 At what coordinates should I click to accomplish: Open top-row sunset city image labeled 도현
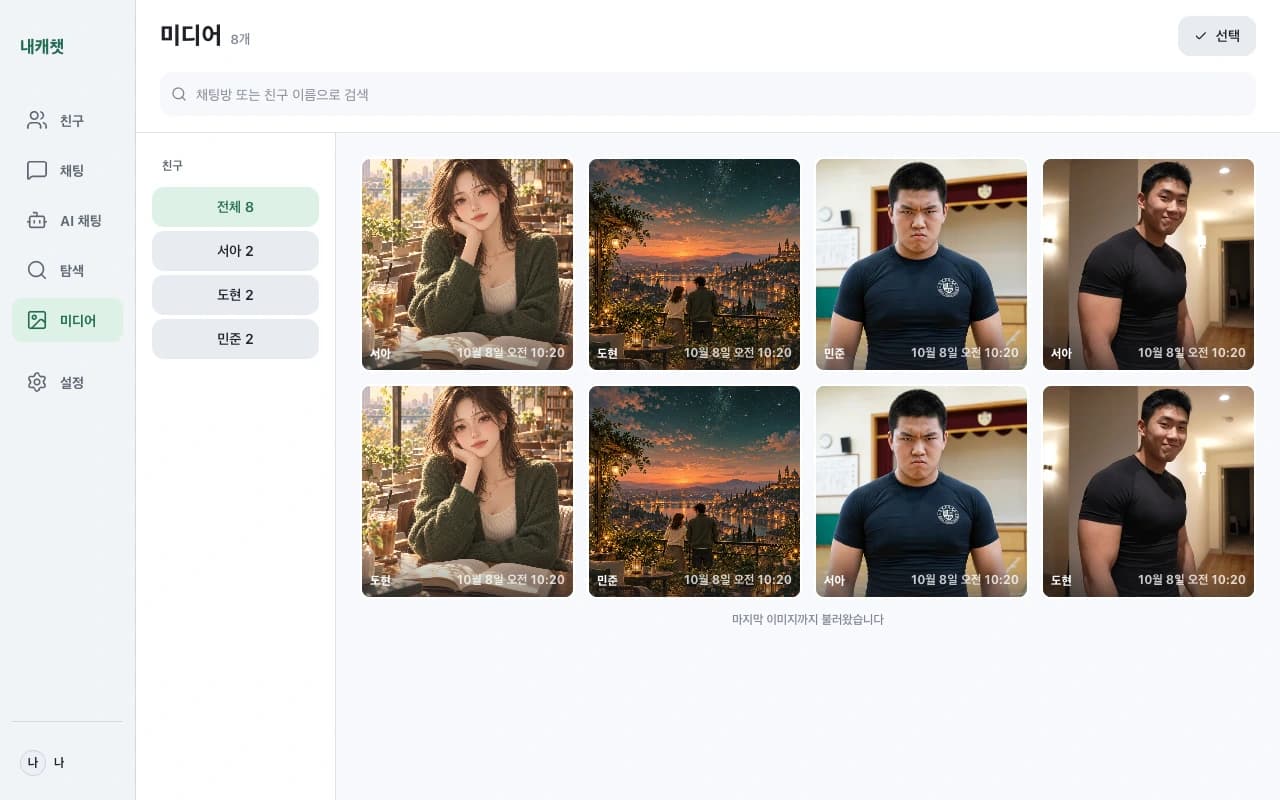pos(694,264)
